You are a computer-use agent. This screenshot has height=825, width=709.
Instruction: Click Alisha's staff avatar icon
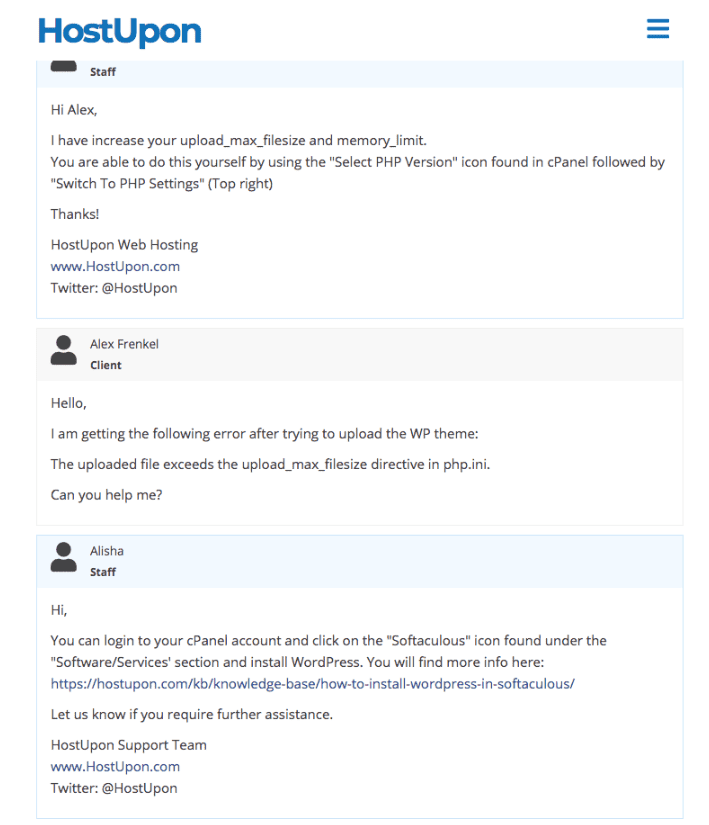(64, 557)
